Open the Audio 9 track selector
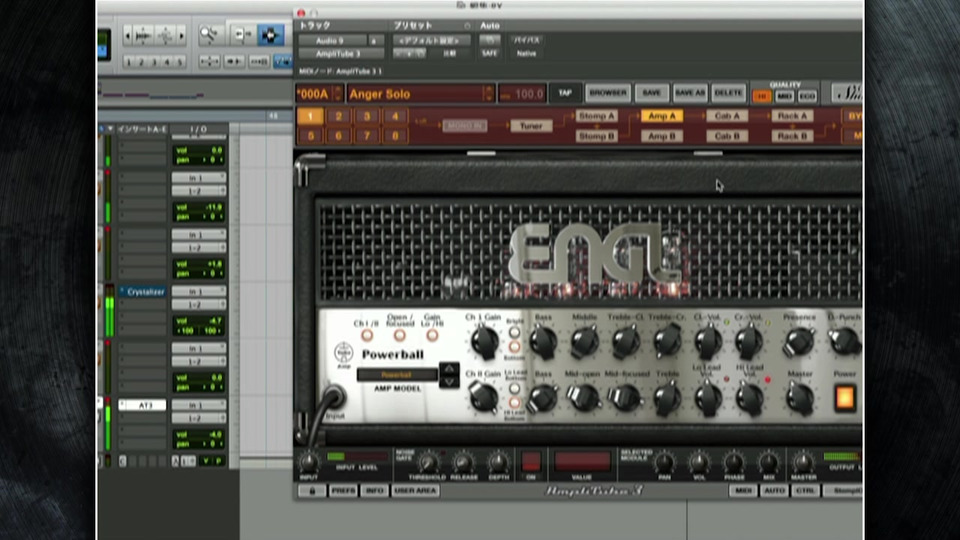960x540 pixels. click(x=332, y=40)
